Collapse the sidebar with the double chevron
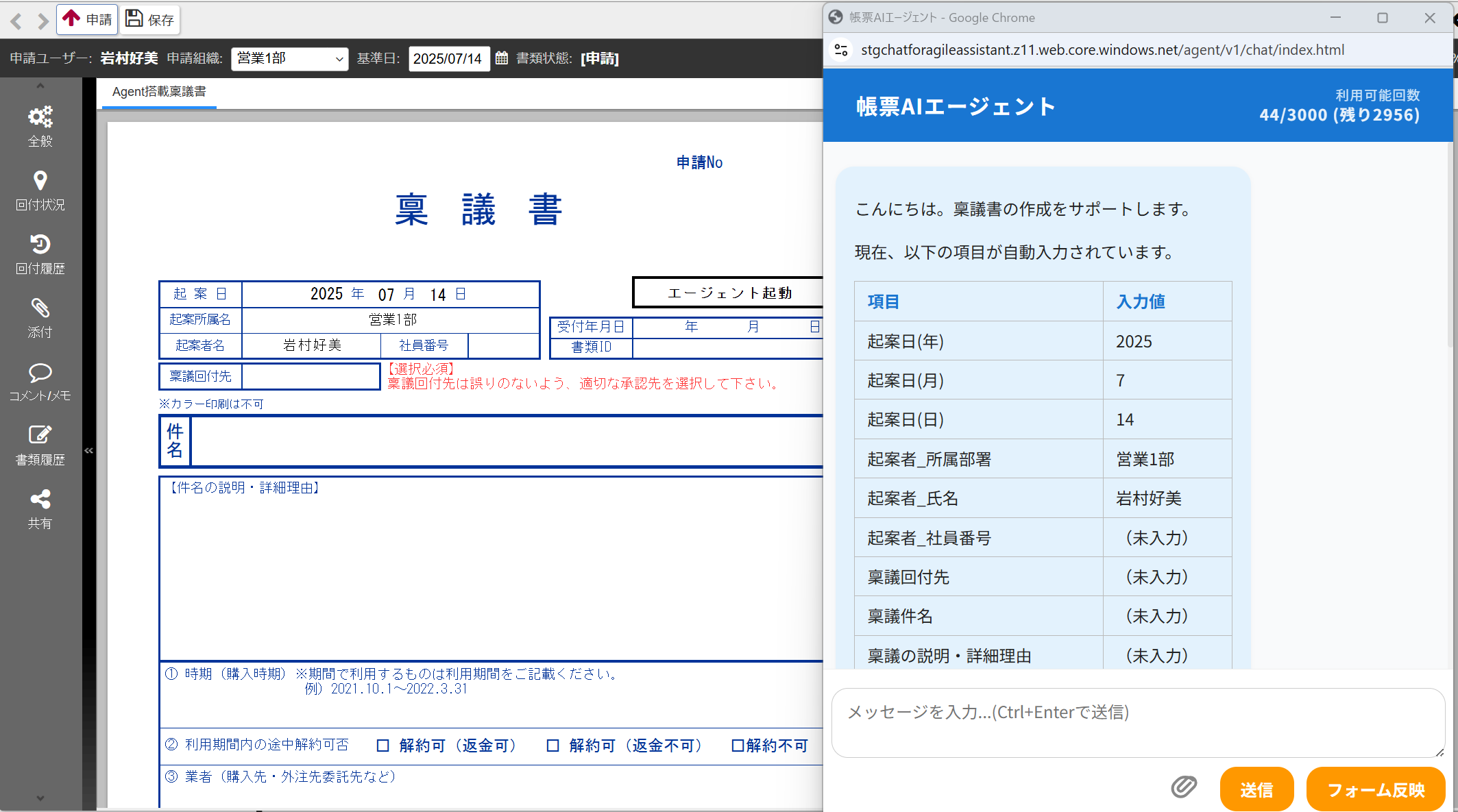1458x812 pixels. (x=88, y=450)
